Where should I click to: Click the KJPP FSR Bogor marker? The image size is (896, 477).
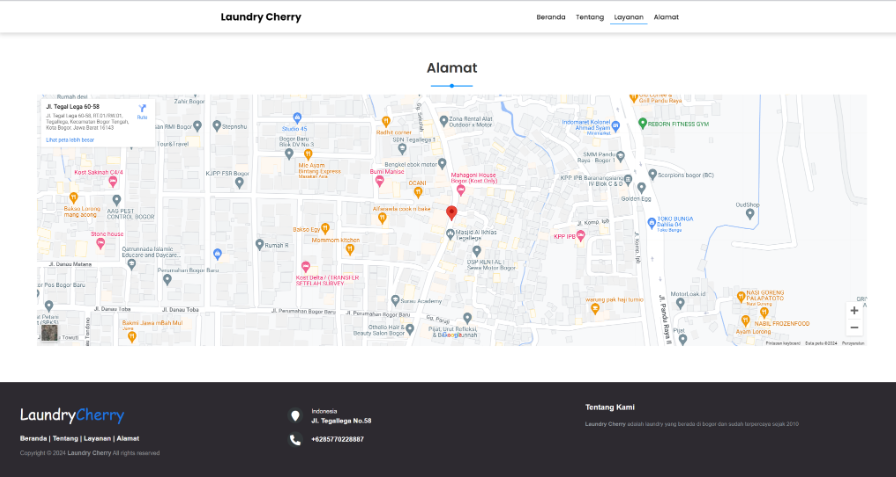239,183
